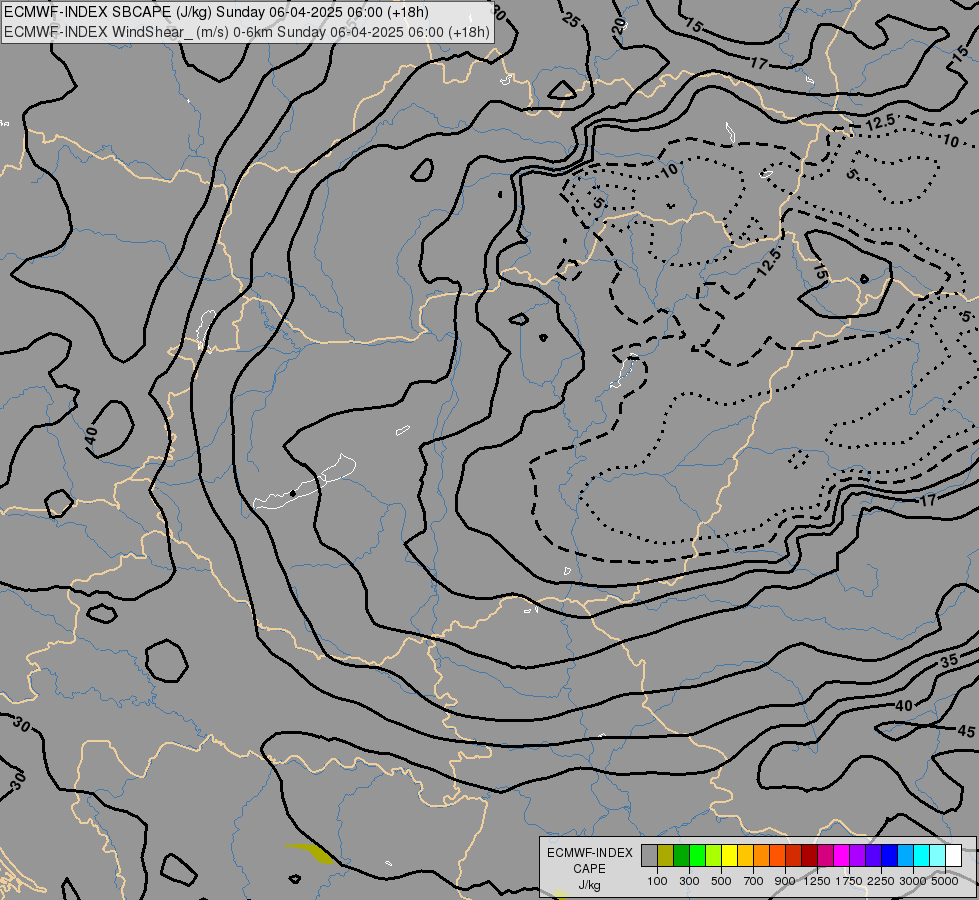The height and width of the screenshot is (900, 979).
Task: Click legend value "1250"
Action: [817, 881]
